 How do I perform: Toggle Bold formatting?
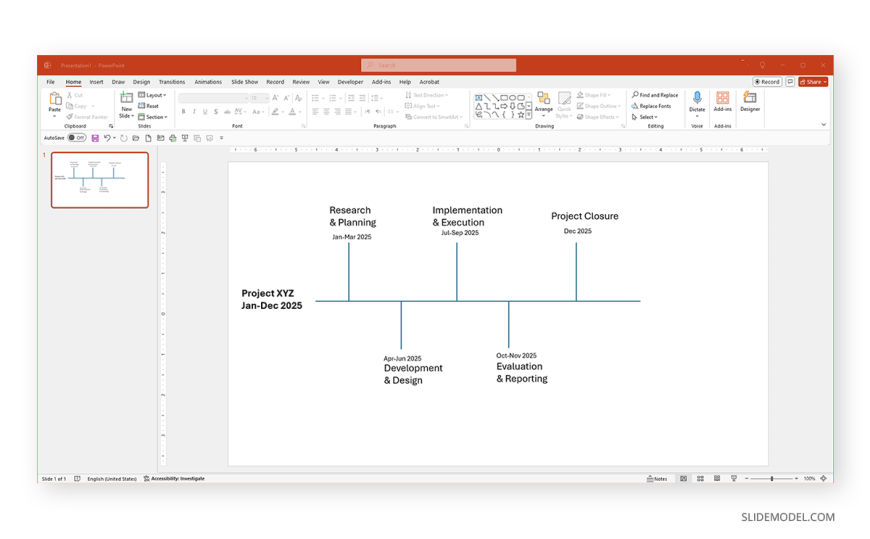tap(183, 112)
